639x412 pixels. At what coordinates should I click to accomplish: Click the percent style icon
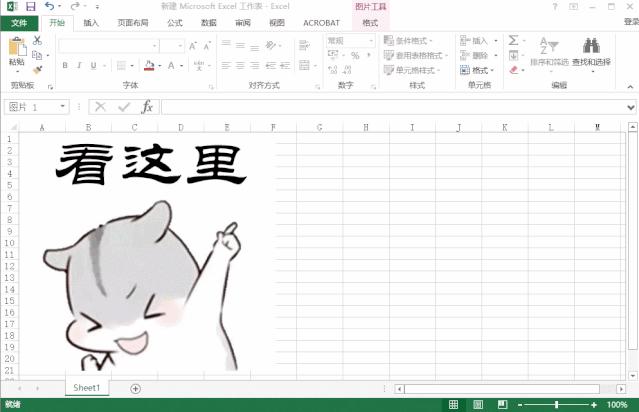click(x=355, y=55)
